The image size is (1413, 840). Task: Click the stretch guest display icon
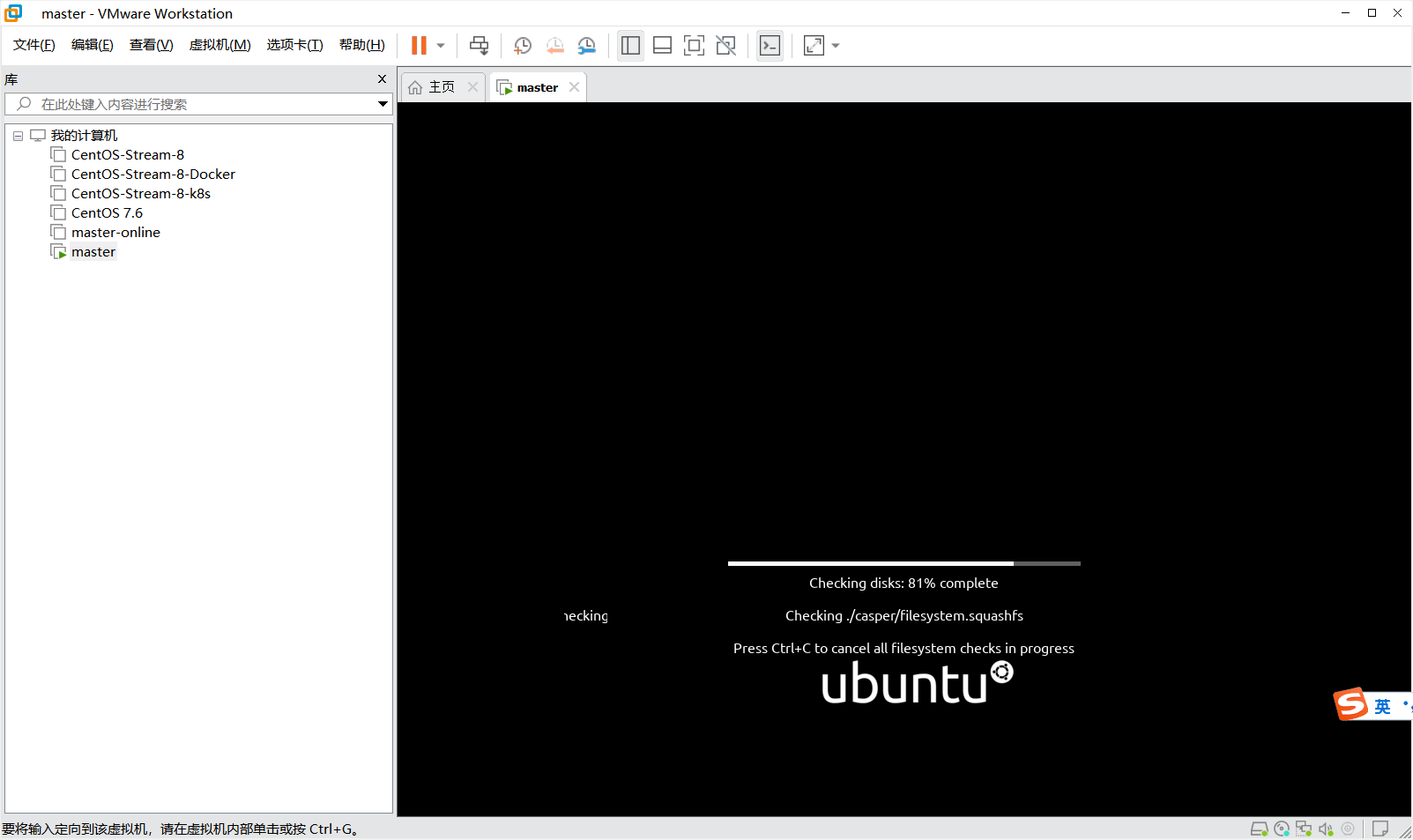(x=814, y=46)
